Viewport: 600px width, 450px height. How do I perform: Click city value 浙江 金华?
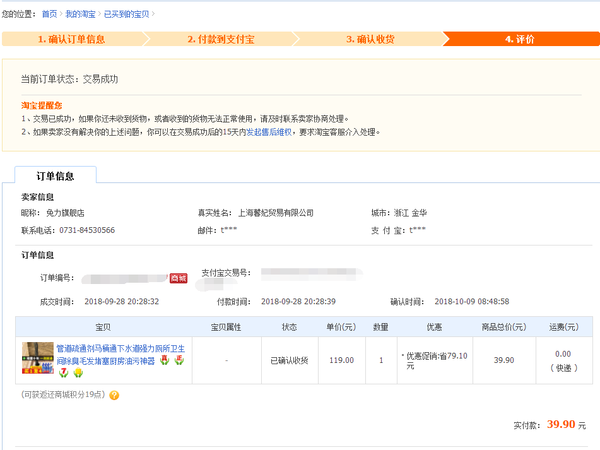[411, 213]
